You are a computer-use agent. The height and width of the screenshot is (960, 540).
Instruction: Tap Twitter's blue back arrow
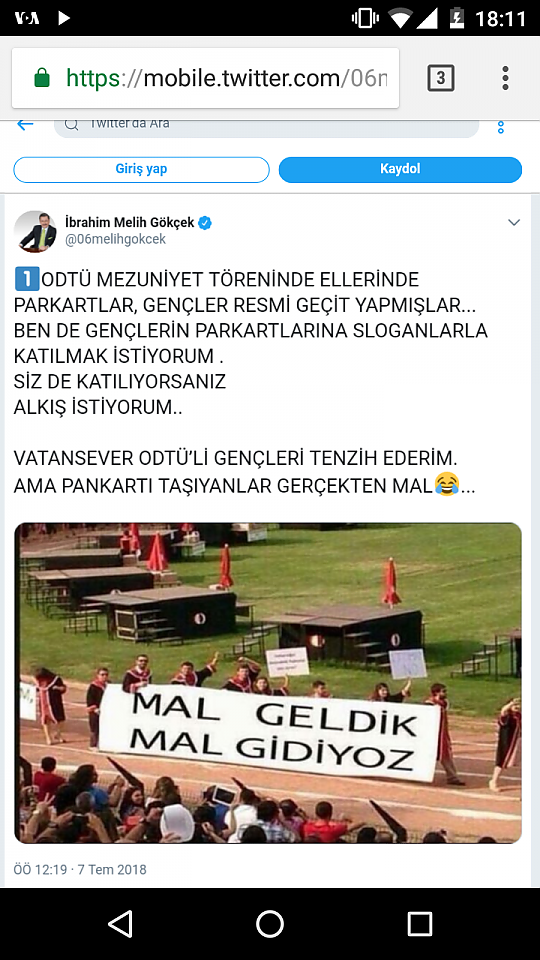coord(25,124)
